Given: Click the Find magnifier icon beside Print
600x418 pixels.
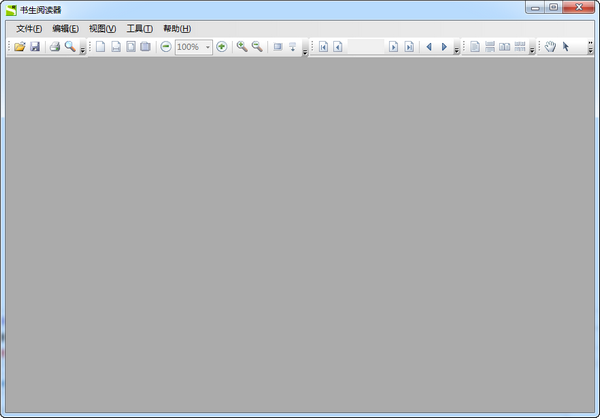Looking at the screenshot, I should pos(70,47).
